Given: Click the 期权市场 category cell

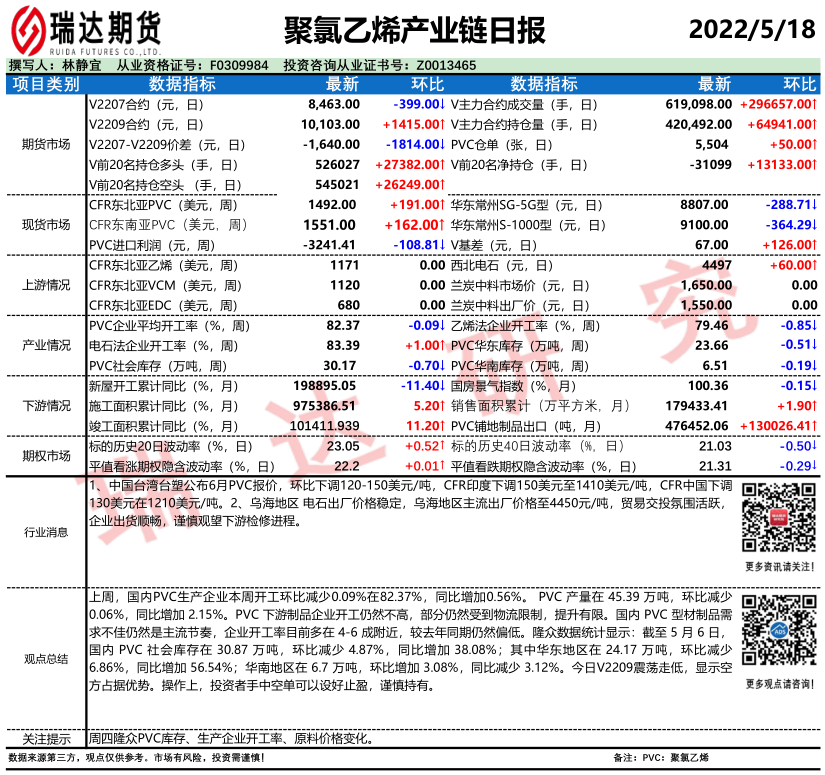Looking at the screenshot, I should [46, 455].
